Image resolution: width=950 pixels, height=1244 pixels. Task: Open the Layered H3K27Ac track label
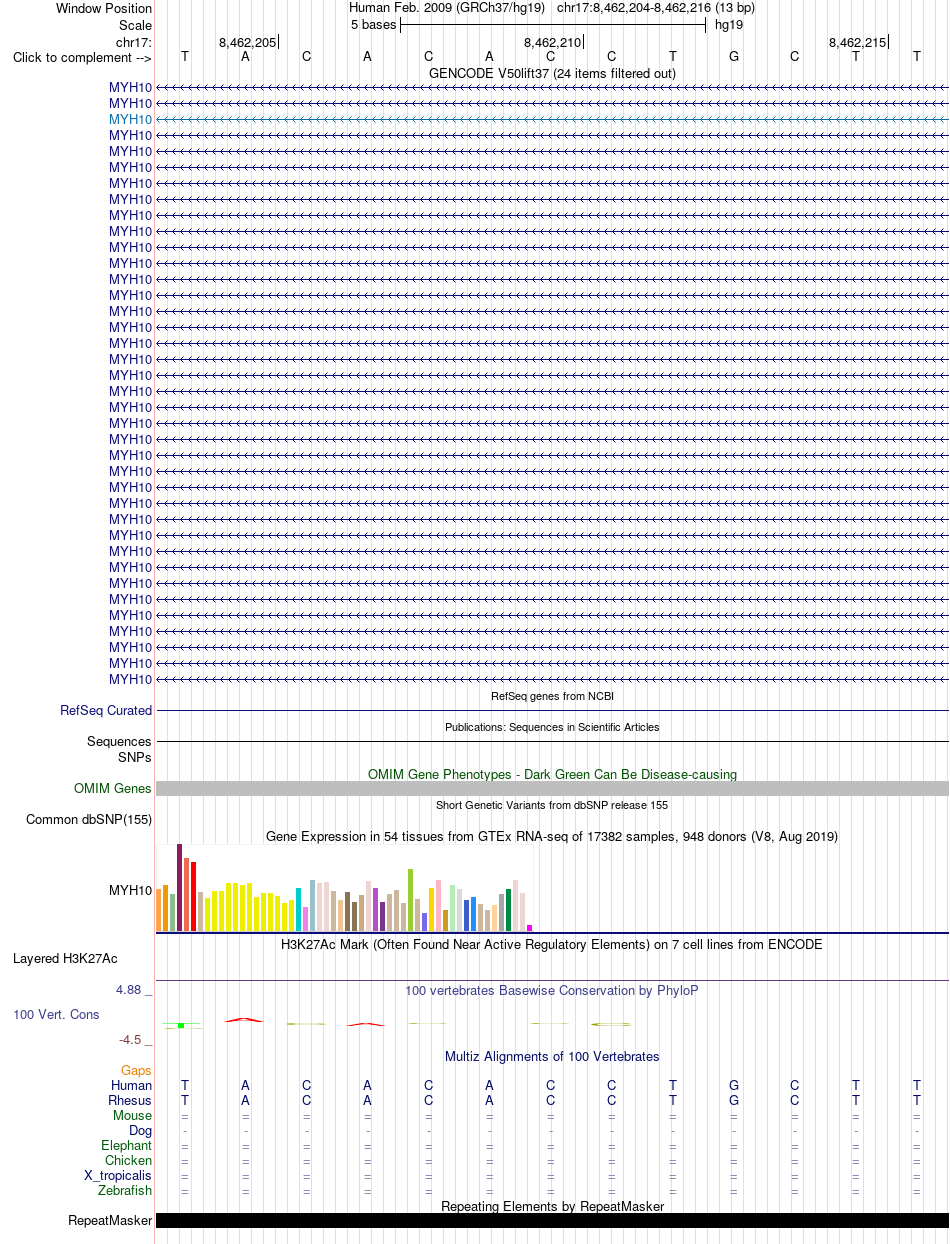click(x=65, y=958)
